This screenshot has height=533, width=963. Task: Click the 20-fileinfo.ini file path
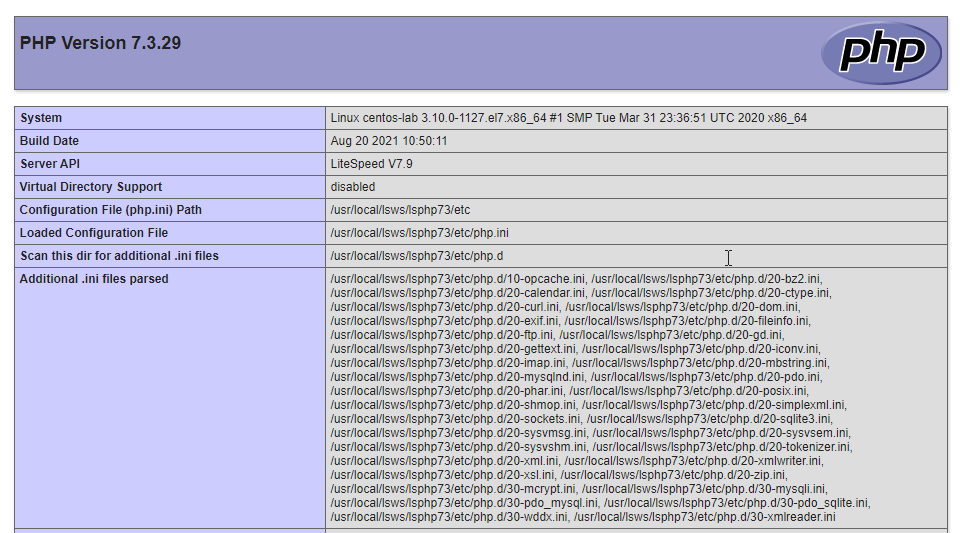pos(687,321)
